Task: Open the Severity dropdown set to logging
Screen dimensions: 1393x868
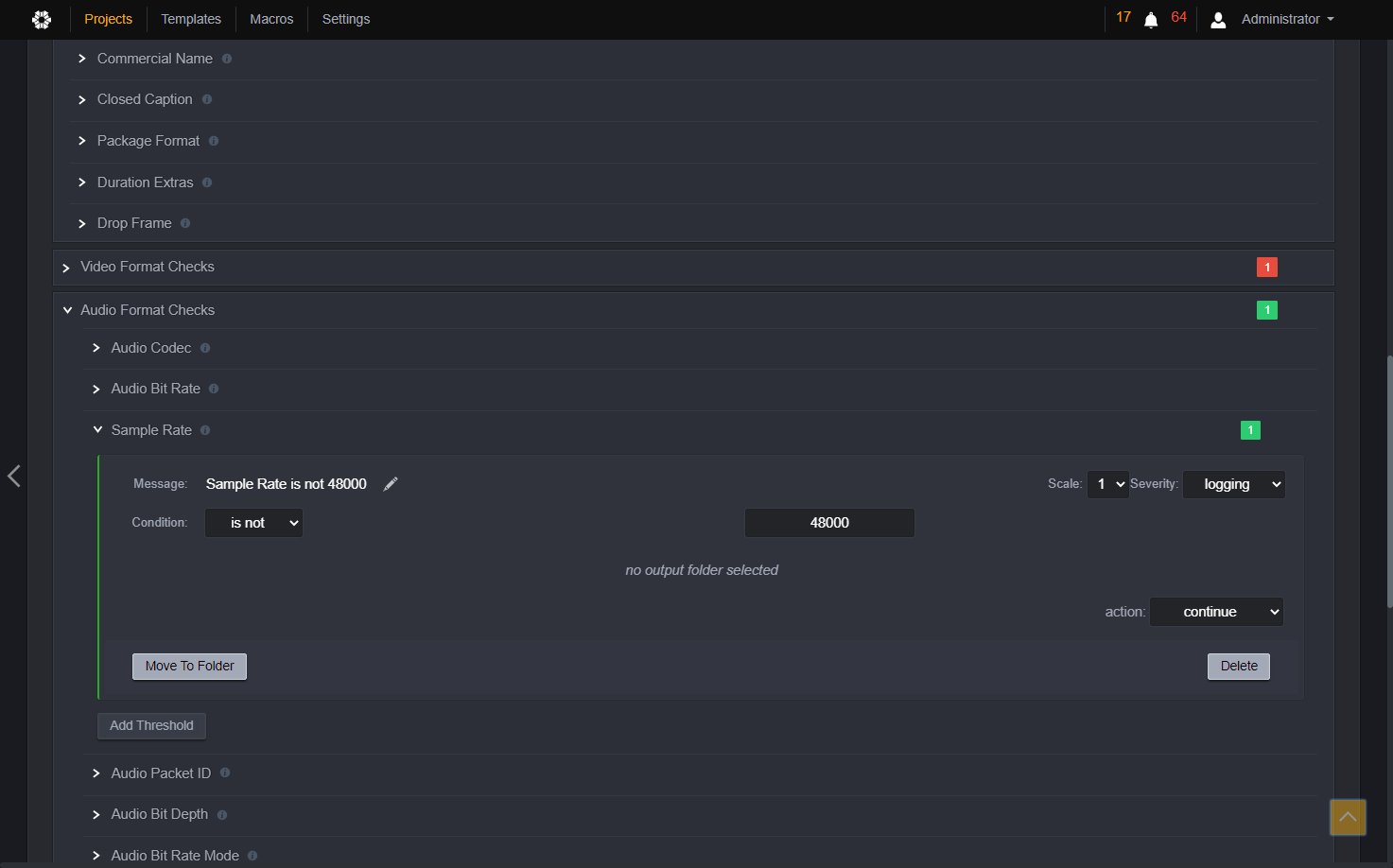Action: click(x=1233, y=484)
